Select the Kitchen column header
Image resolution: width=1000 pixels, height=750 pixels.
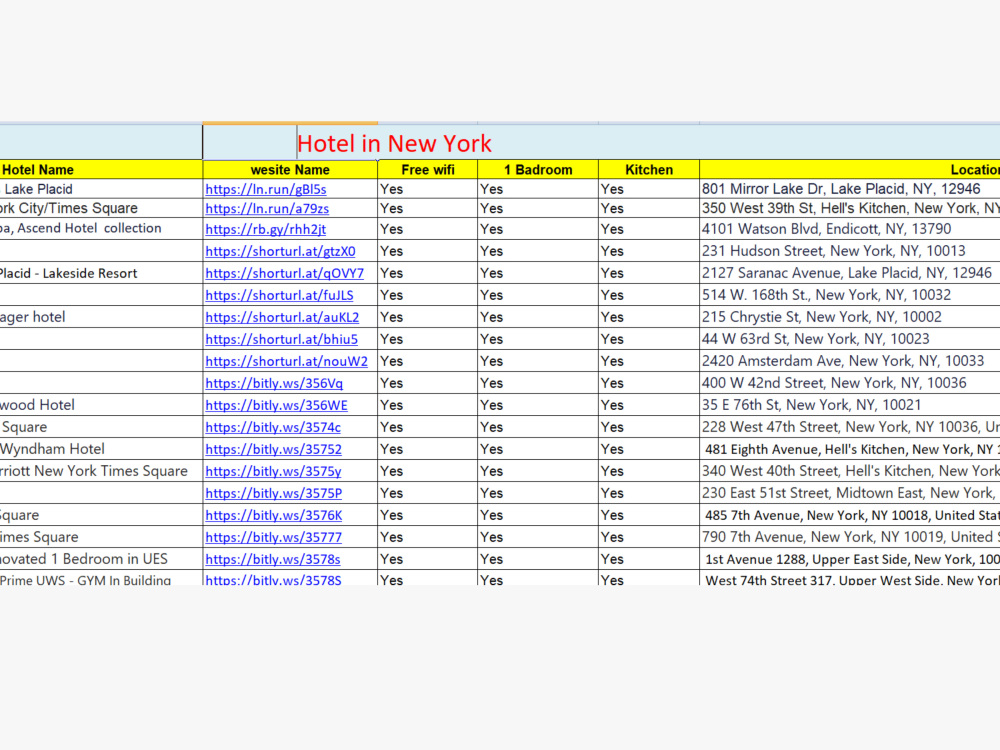point(649,170)
